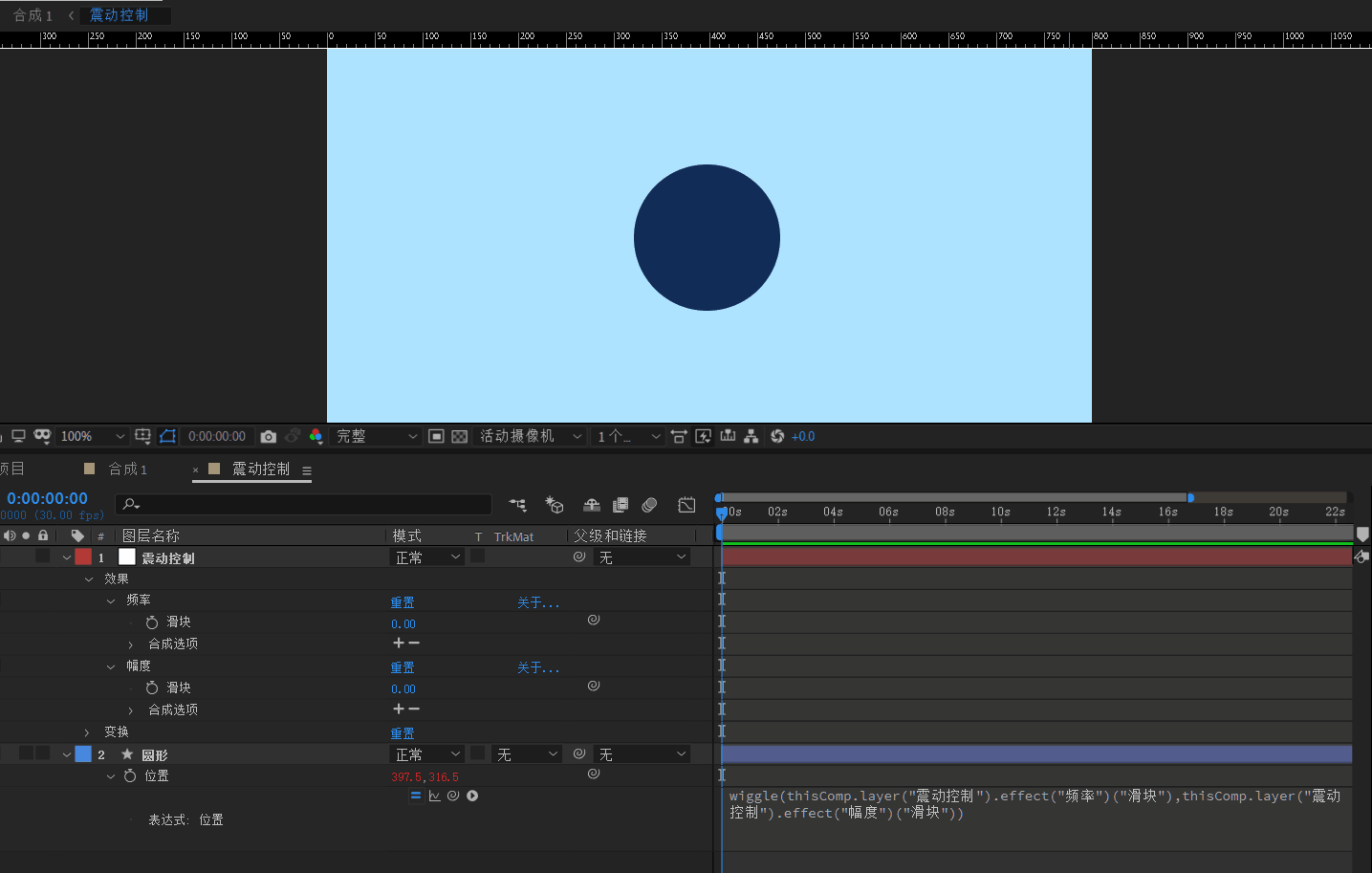Collapse the 圆形 layer twirl arrow
Screen dimensions: 1372x873
point(67,754)
